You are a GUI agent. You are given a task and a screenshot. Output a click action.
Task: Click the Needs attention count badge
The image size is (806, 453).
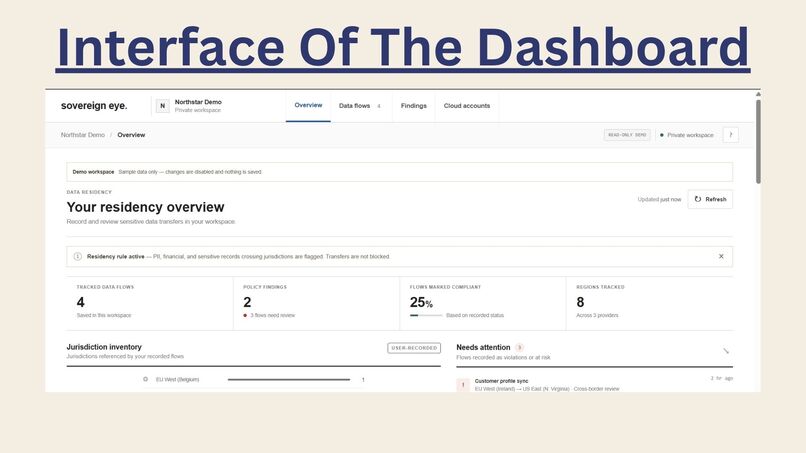(x=519, y=348)
